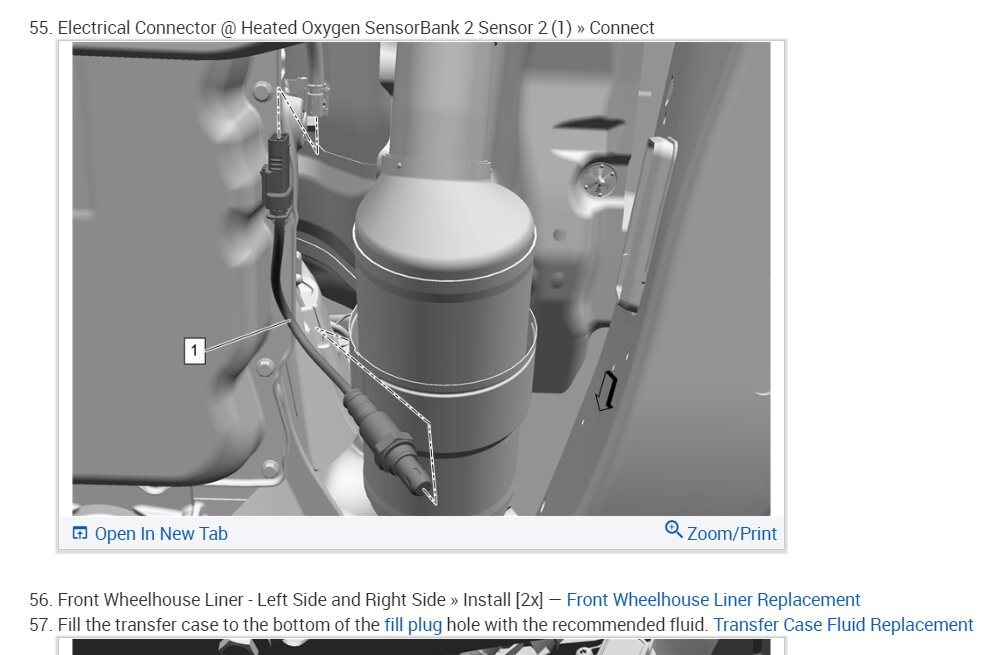The height and width of the screenshot is (655, 1002).
Task: Follow the fill plug link
Action: pyautogui.click(x=413, y=624)
